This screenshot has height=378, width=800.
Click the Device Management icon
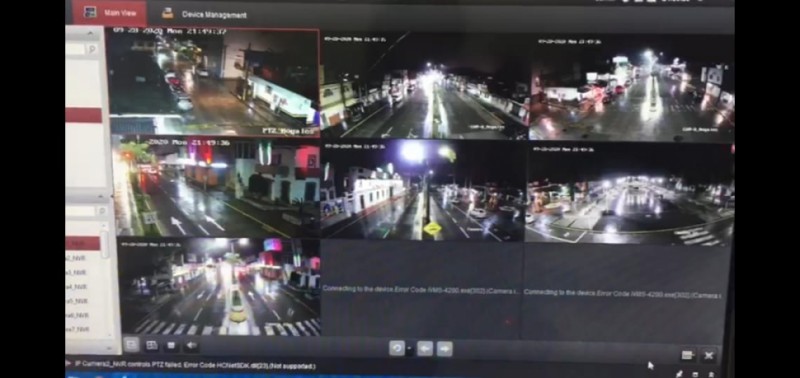[167, 14]
